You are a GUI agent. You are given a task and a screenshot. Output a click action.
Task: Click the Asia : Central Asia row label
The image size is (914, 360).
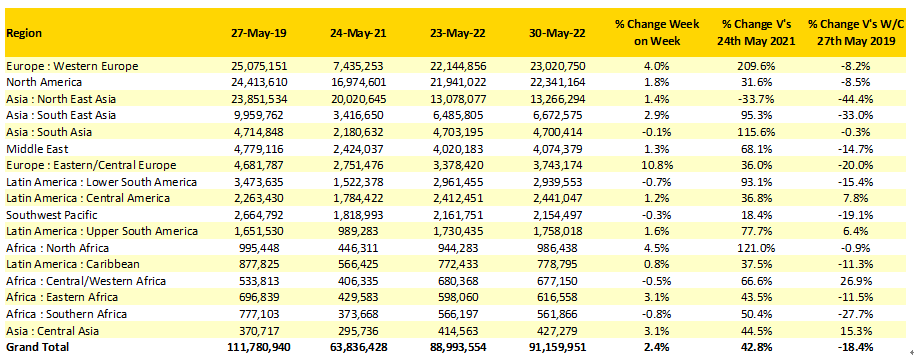click(53, 331)
